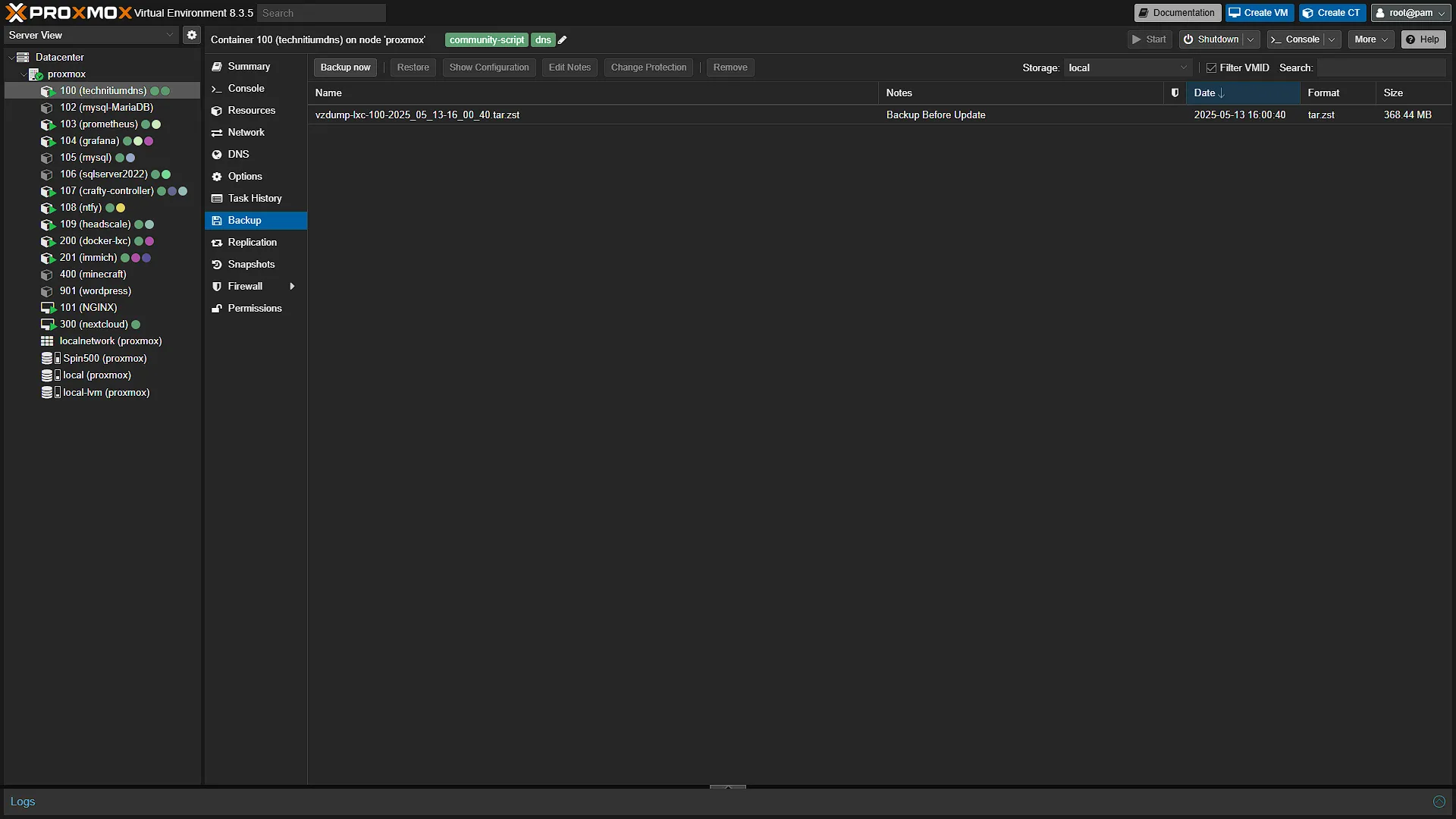Click the dns tag
The image size is (1456, 819).
click(543, 40)
